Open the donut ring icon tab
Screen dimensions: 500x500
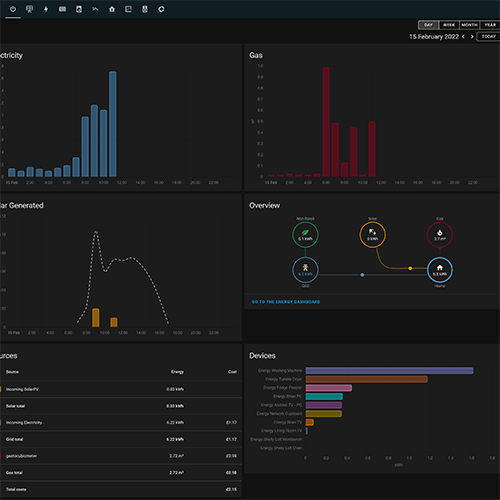161,9
